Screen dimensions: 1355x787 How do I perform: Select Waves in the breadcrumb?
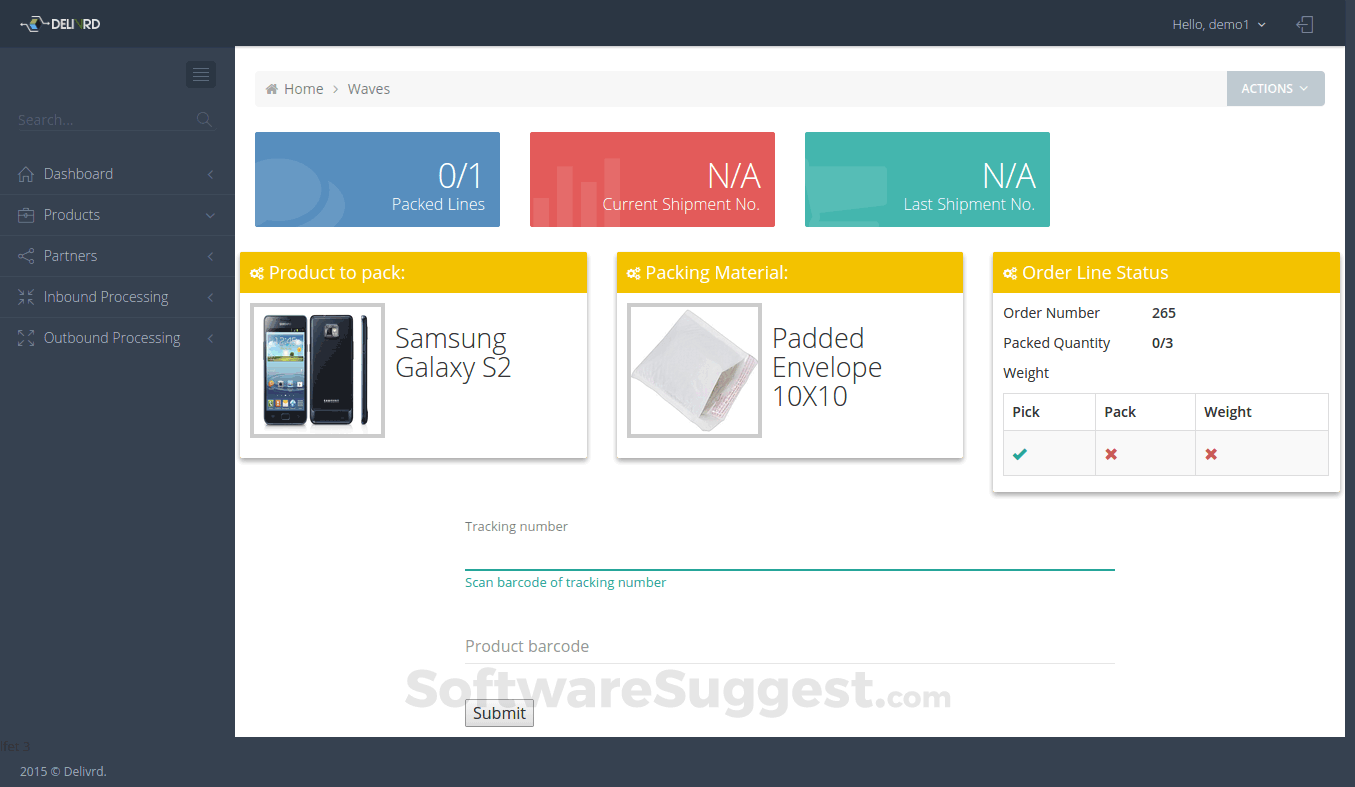(x=368, y=88)
